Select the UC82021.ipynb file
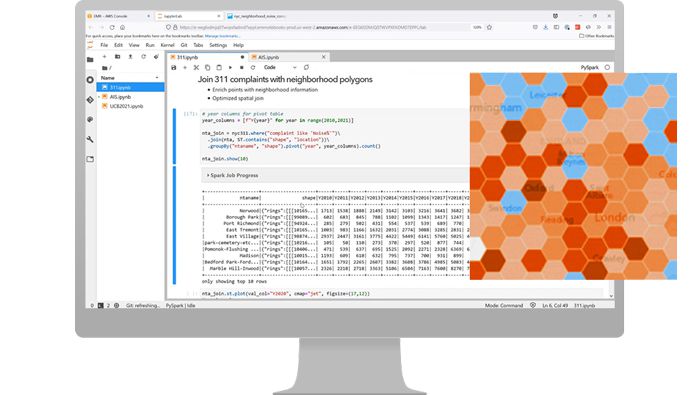Image resolution: width=700 pixels, height=395 pixels. tap(126, 106)
